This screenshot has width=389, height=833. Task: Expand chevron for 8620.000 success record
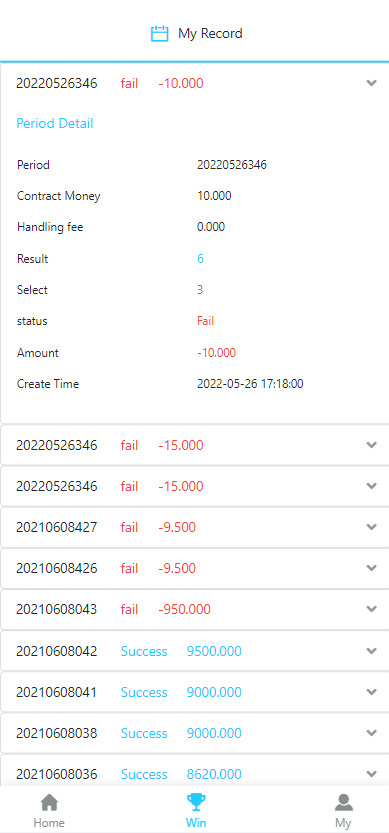point(371,774)
